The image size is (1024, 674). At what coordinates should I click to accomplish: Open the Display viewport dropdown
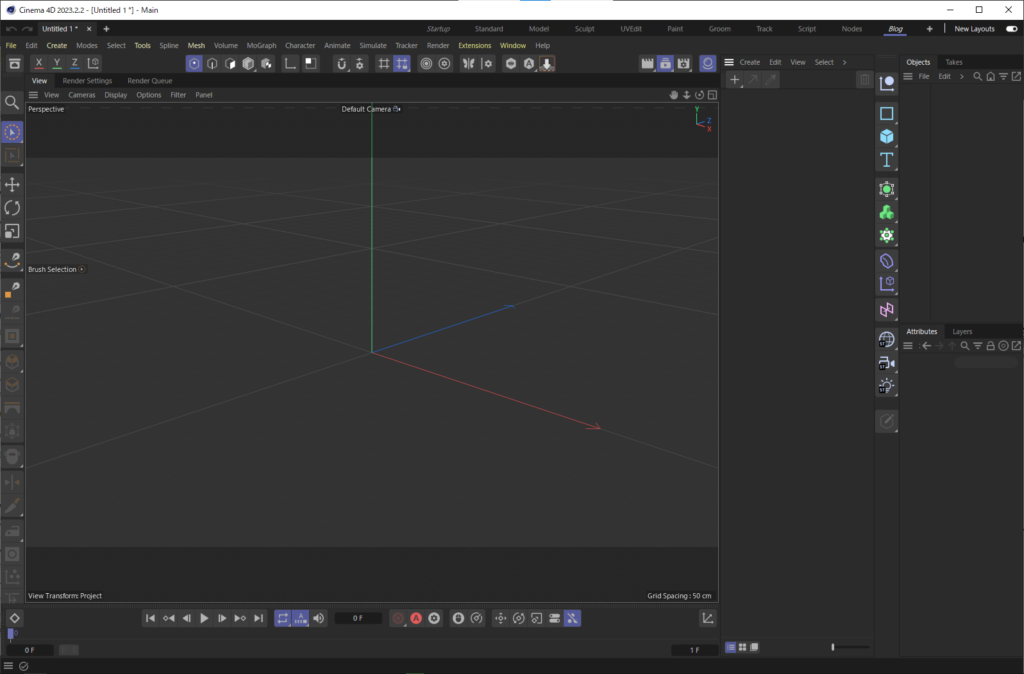[115, 94]
